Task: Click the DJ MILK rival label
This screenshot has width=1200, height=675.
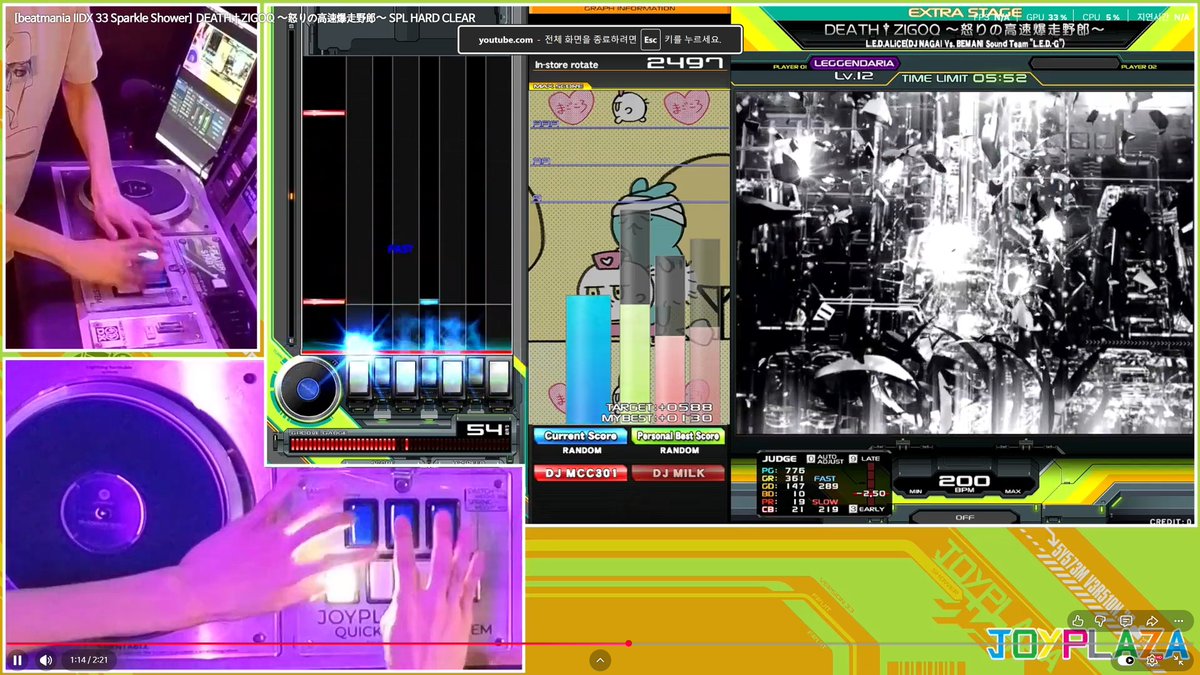Action: (x=678, y=473)
